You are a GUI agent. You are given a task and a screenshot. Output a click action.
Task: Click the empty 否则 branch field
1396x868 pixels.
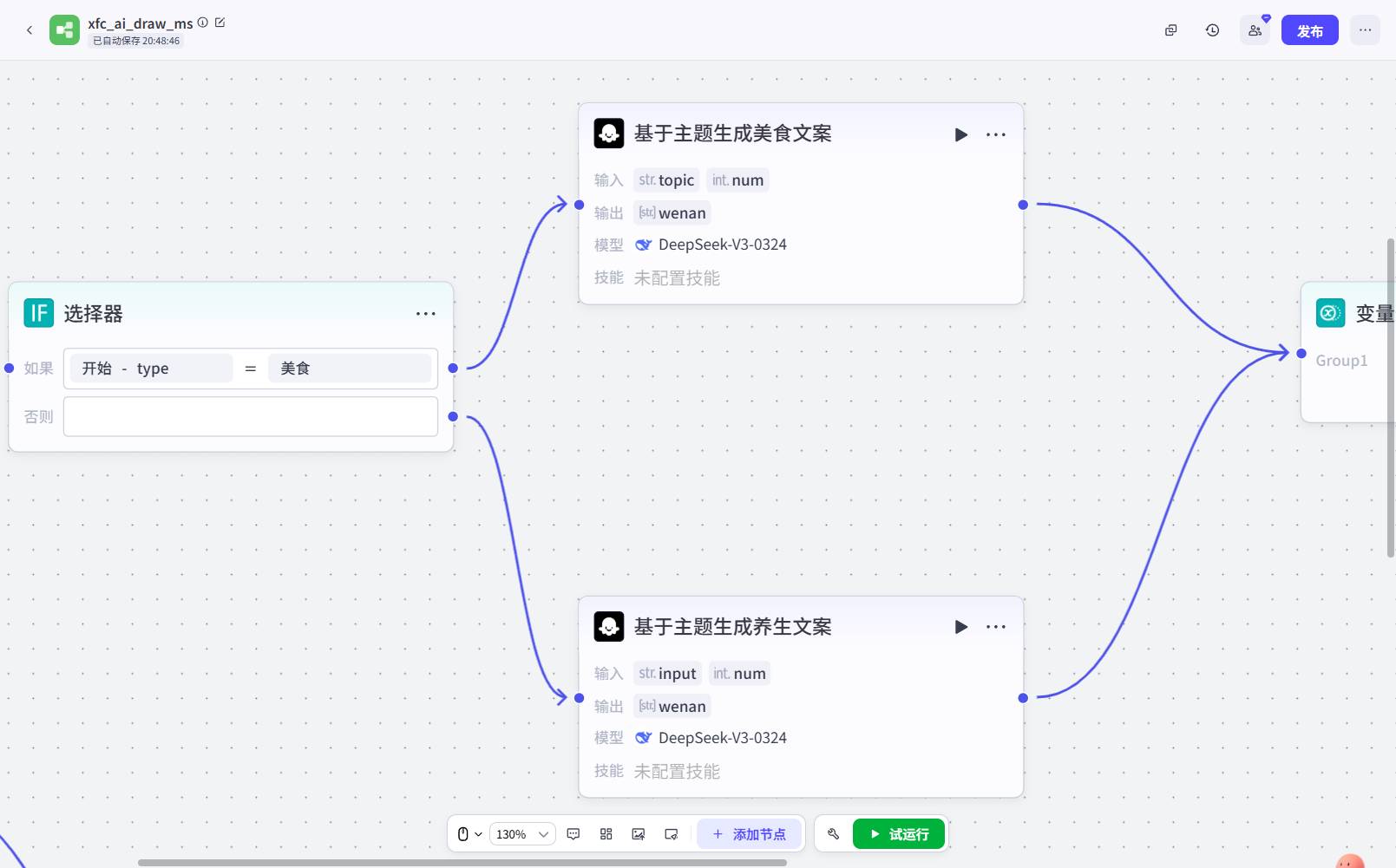coord(251,417)
